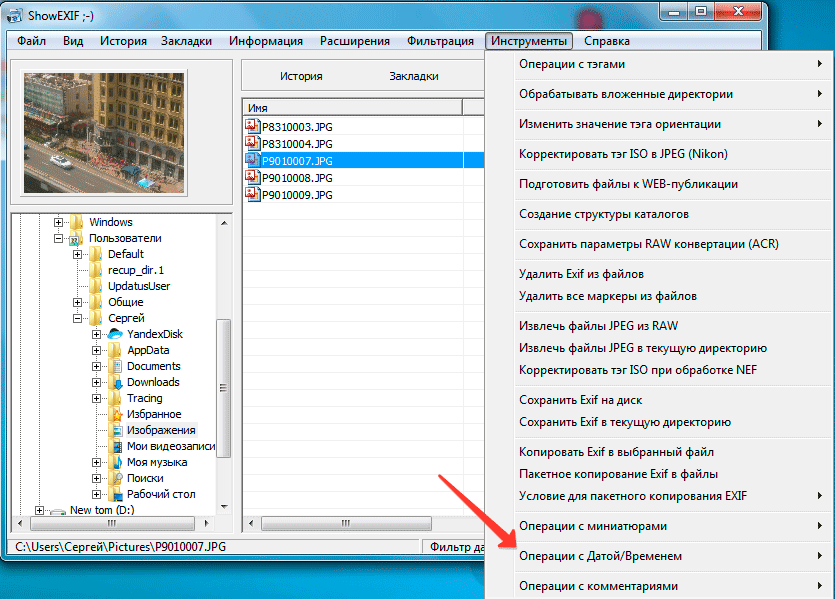The width and height of the screenshot is (835, 599).
Task: Click the Windows folder icon
Action: pos(77,222)
